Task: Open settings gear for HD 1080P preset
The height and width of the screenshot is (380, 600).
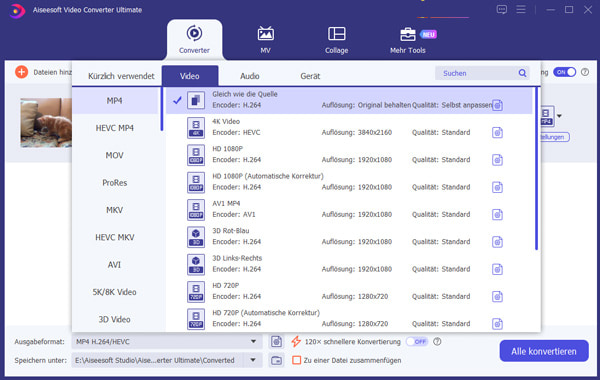Action: (497, 160)
